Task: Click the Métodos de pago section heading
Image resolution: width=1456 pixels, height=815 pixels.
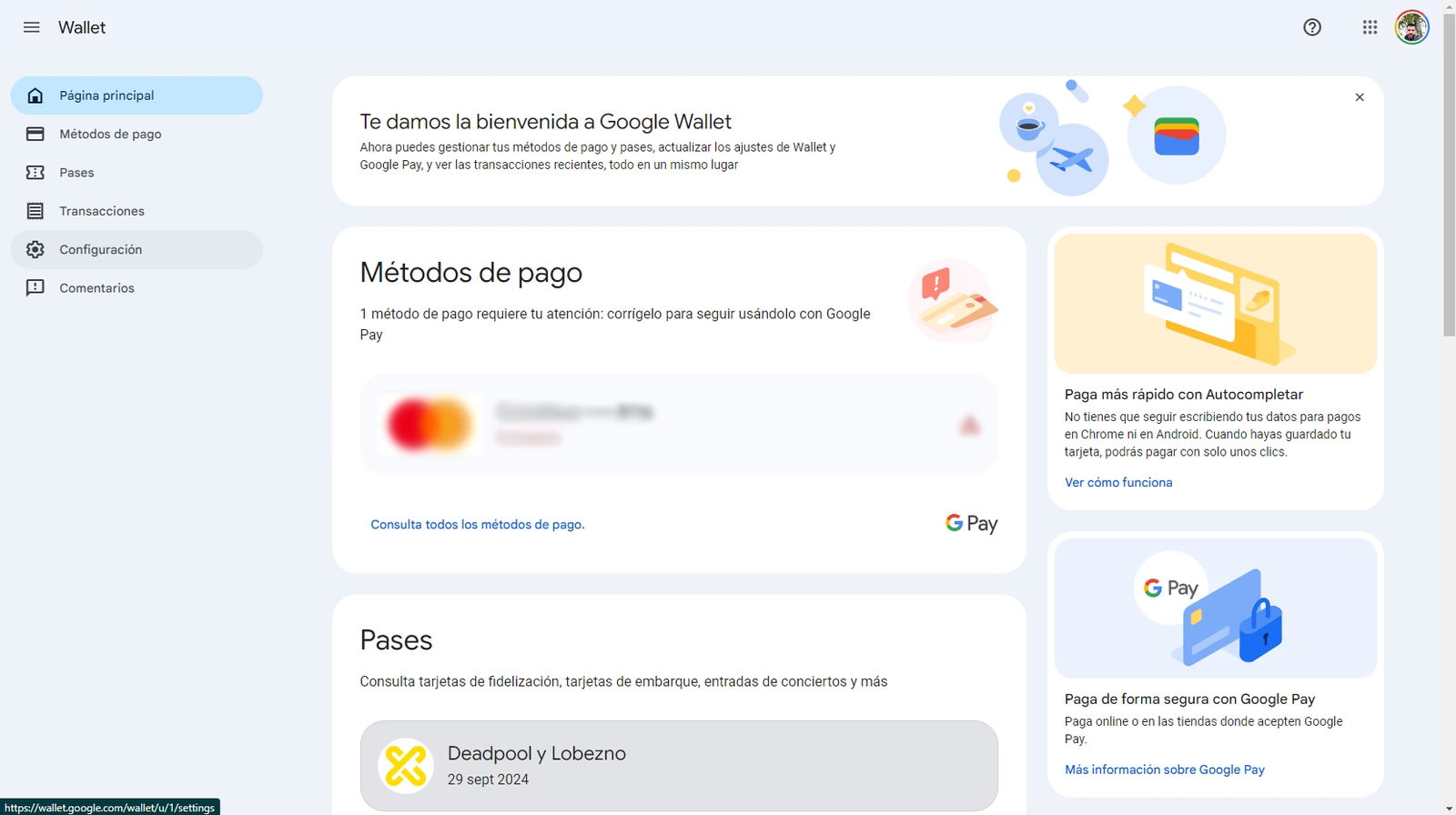Action: pyautogui.click(x=471, y=272)
